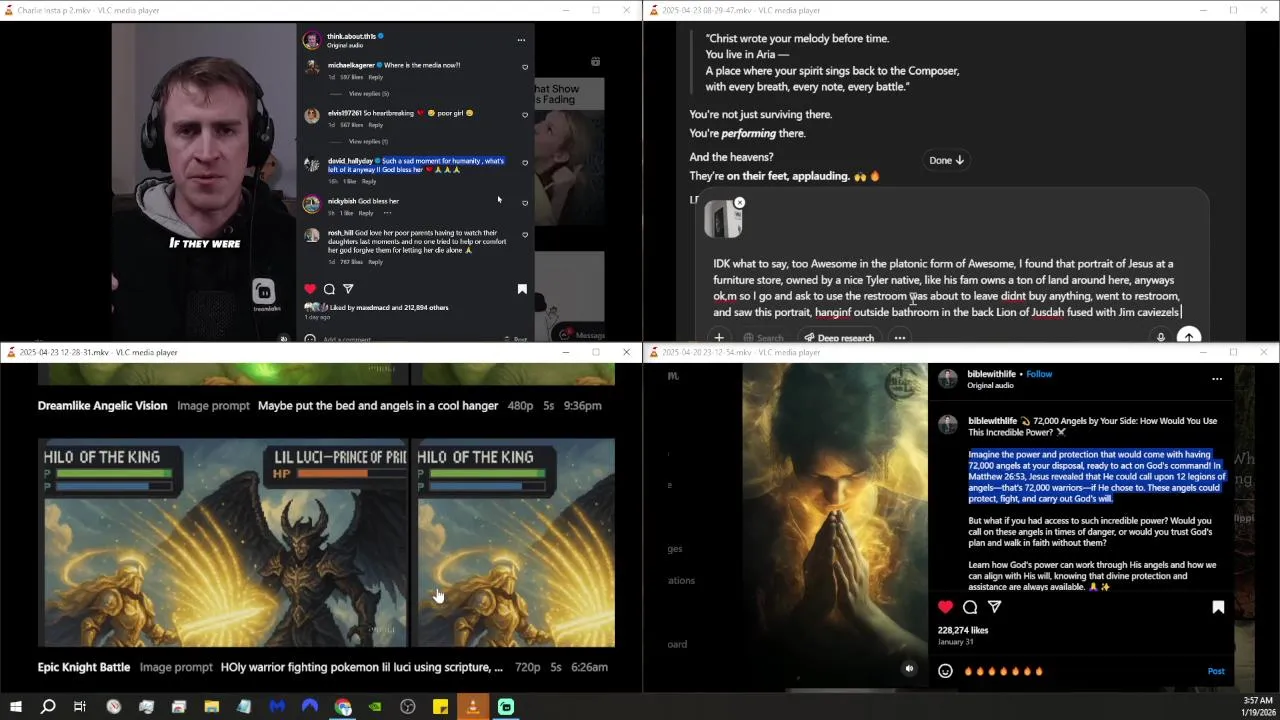Open emoji picker in biblewithlife comment box
Viewport: 1280px width, 720px height.
[x=945, y=671]
